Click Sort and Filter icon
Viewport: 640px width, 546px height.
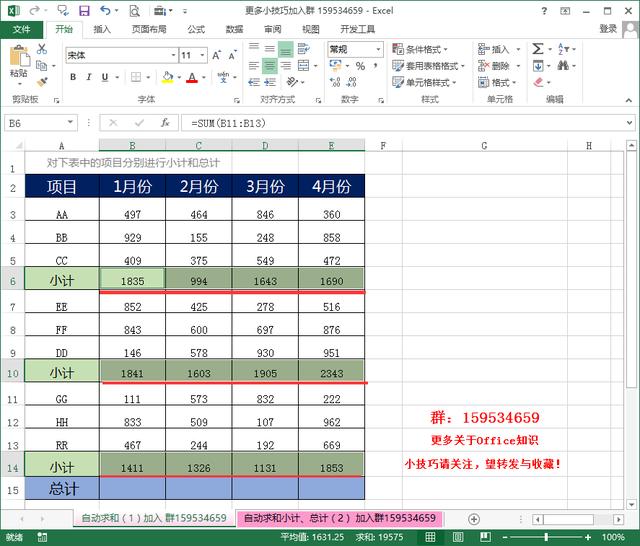tap(562, 49)
